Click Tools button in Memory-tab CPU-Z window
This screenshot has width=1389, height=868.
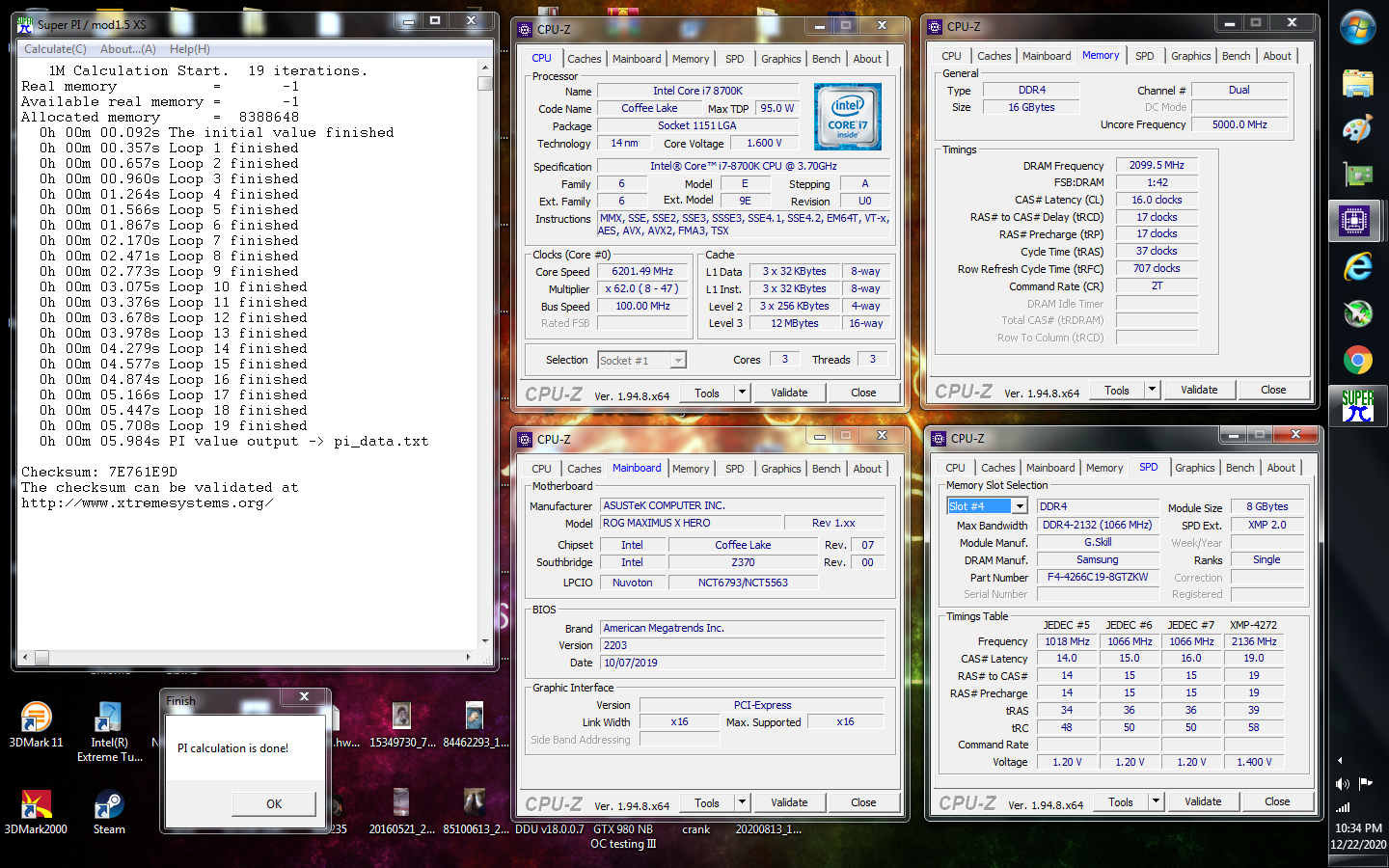[x=1117, y=390]
